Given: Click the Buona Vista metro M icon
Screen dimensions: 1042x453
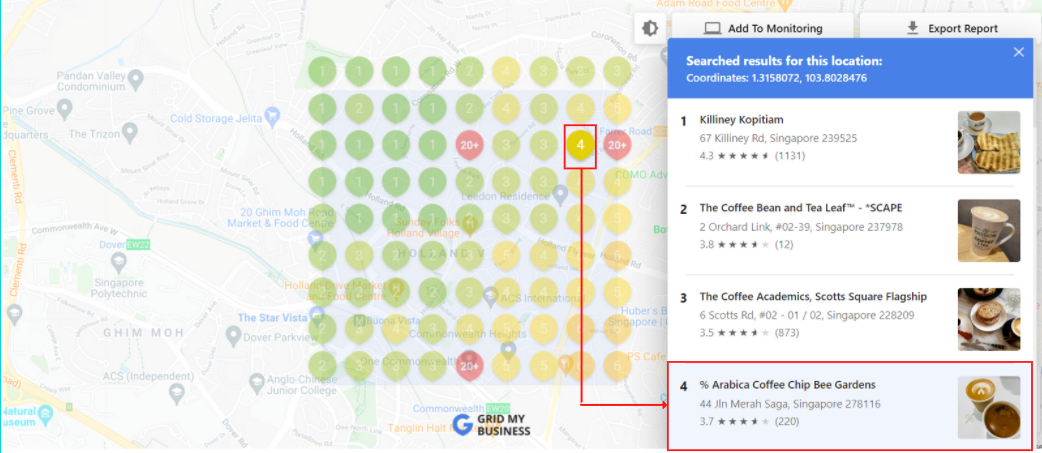Looking at the screenshot, I should click(x=360, y=321).
